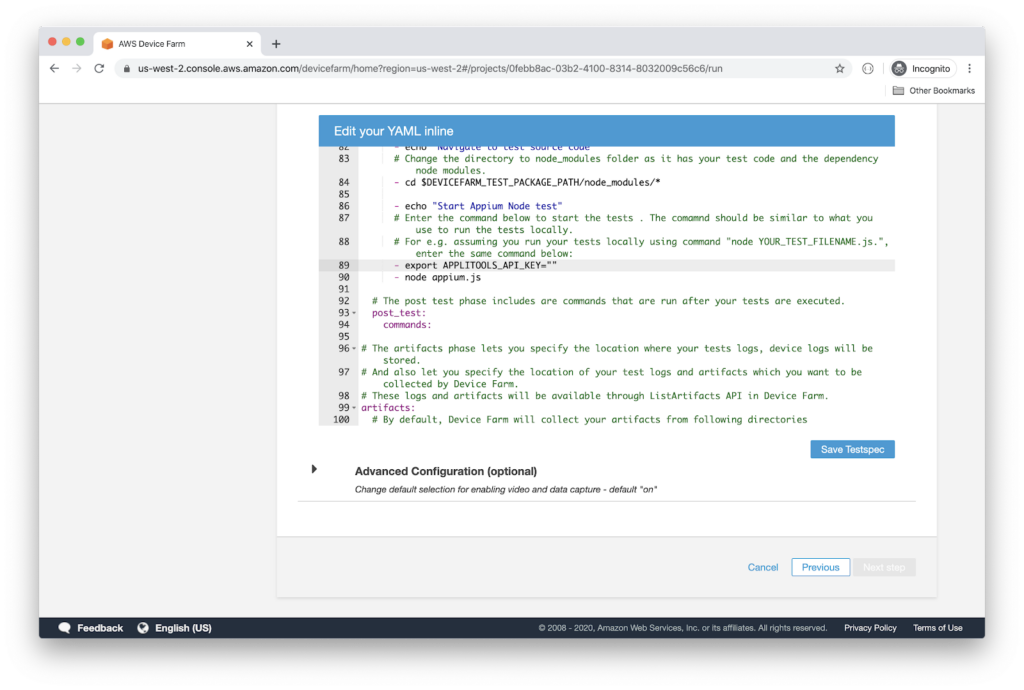The height and width of the screenshot is (690, 1024).
Task: Click the globe language icon
Action: (143, 628)
